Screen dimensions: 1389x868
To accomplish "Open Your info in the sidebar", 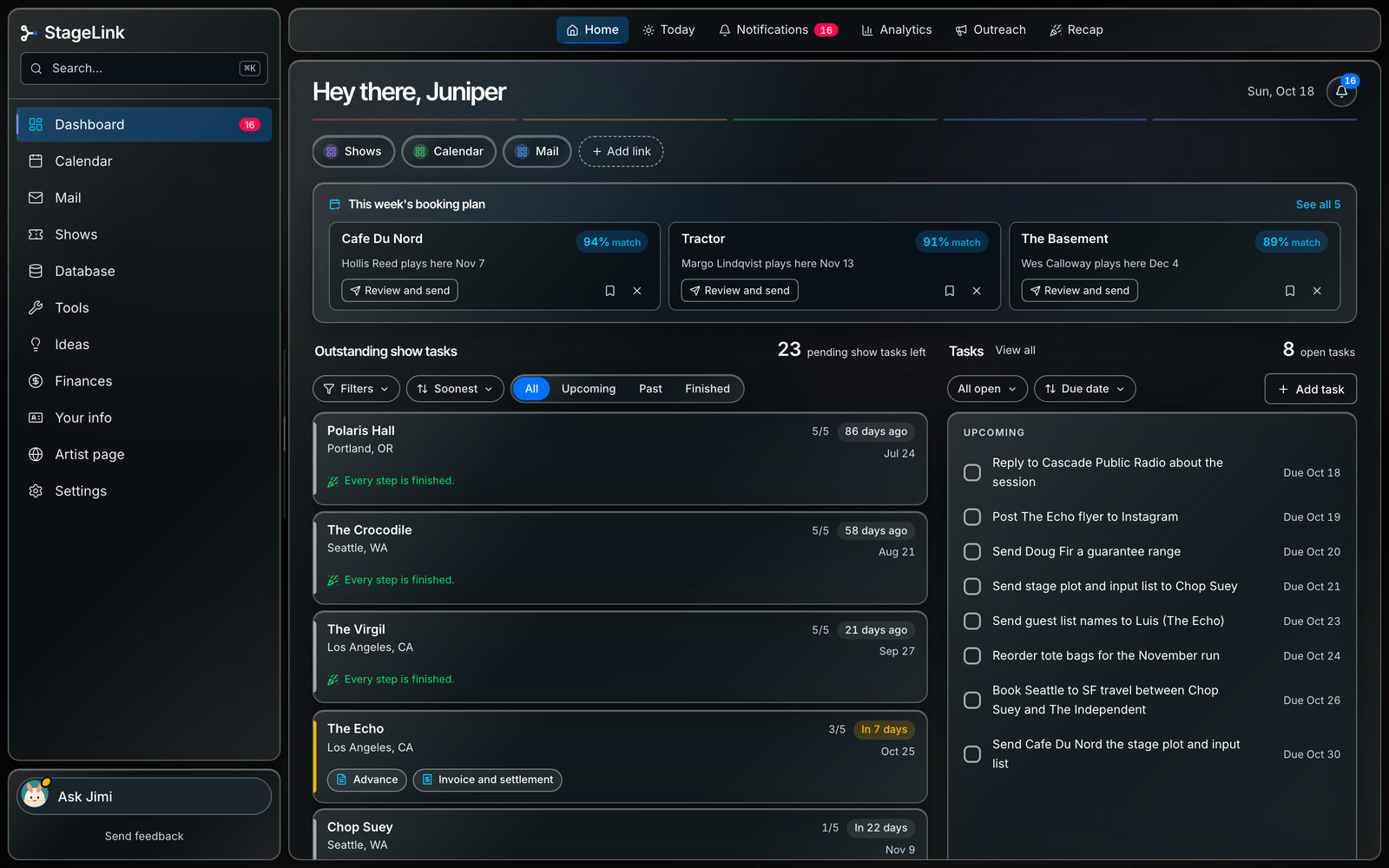I will point(144,418).
